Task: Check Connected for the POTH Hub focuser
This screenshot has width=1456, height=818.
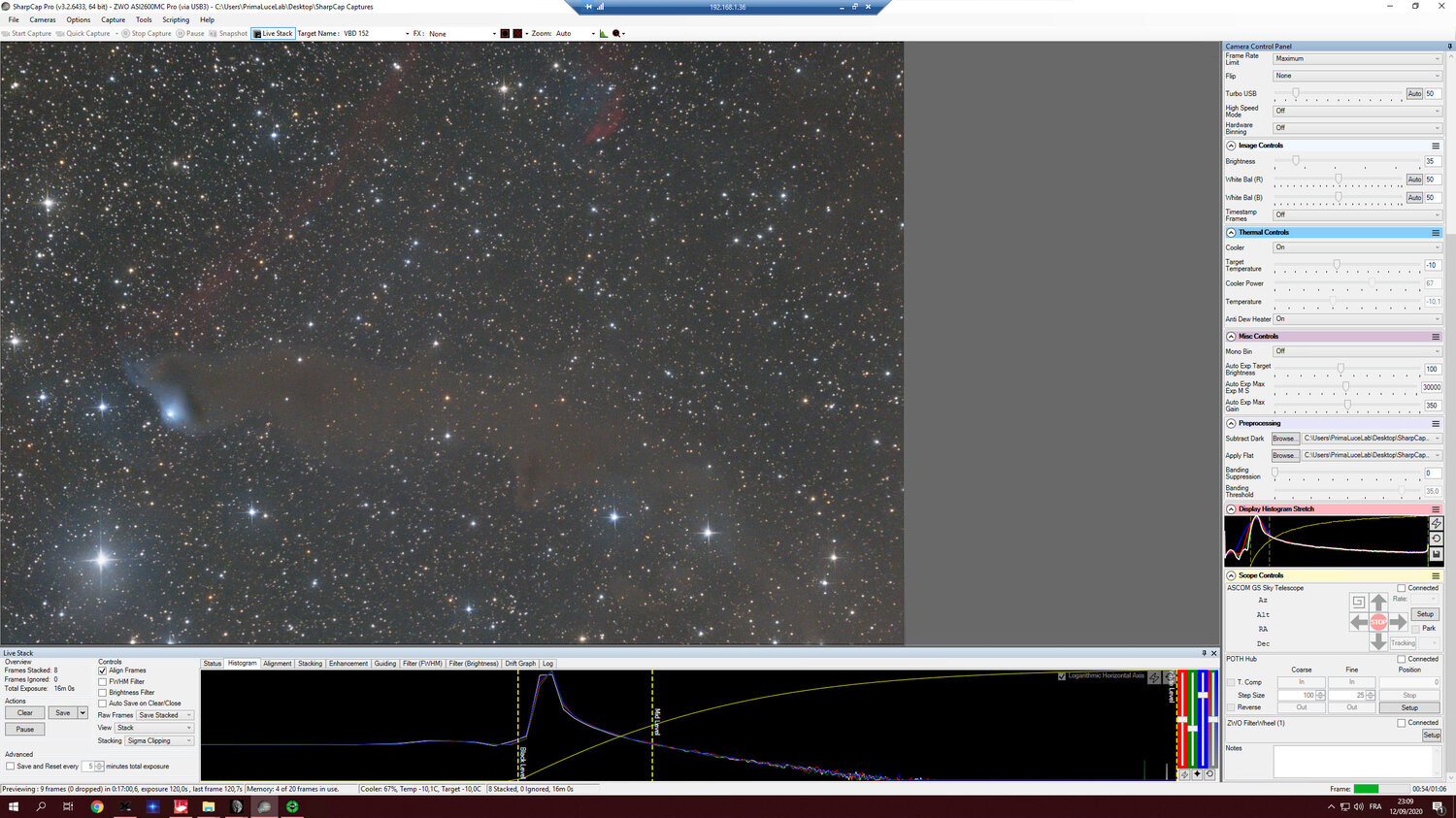Action: click(1402, 659)
